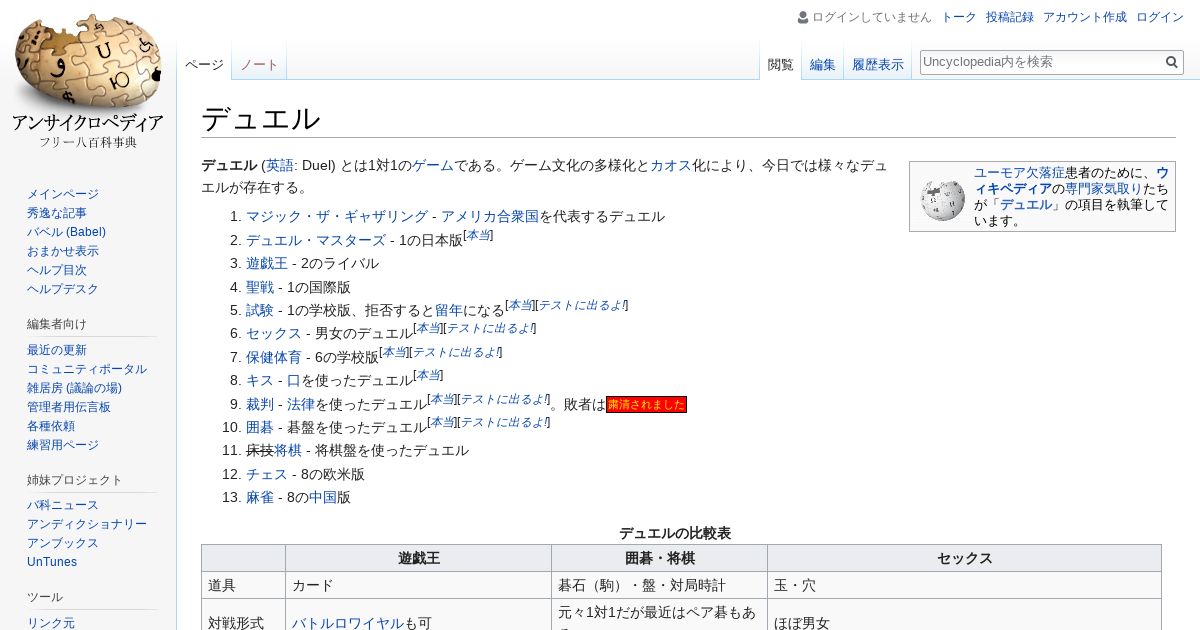Viewport: 1200px width, 630px height.
Task: Open 最近の更新 in sidebar
Action: pyautogui.click(x=57, y=350)
